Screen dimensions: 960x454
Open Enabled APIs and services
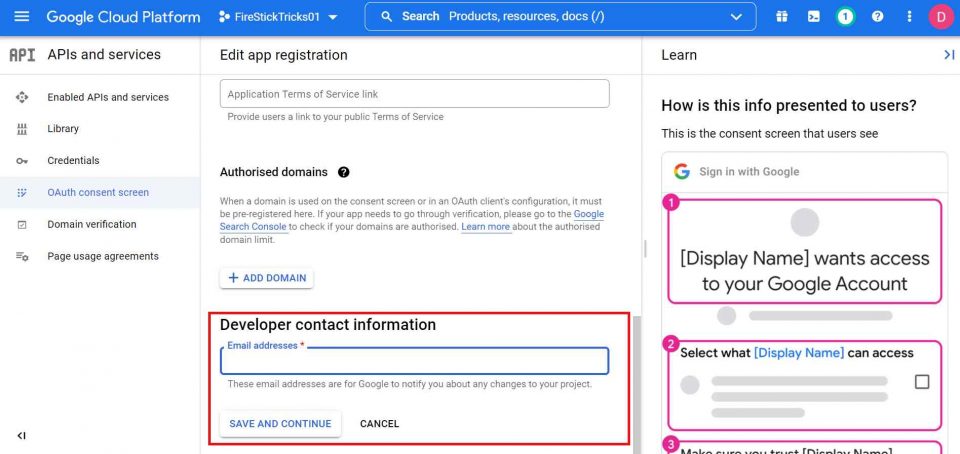tap(108, 97)
